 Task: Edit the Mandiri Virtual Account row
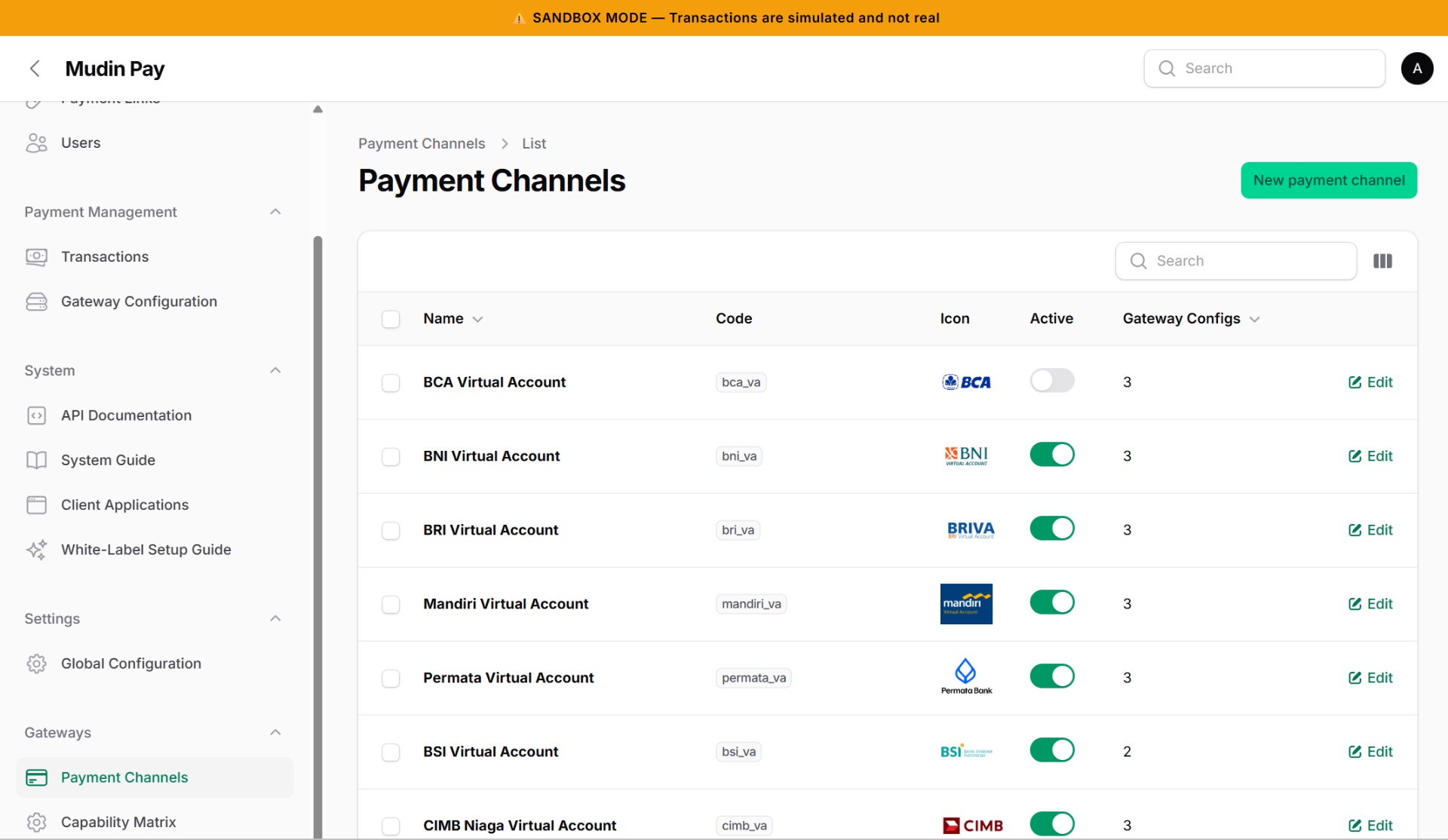pyautogui.click(x=1370, y=604)
